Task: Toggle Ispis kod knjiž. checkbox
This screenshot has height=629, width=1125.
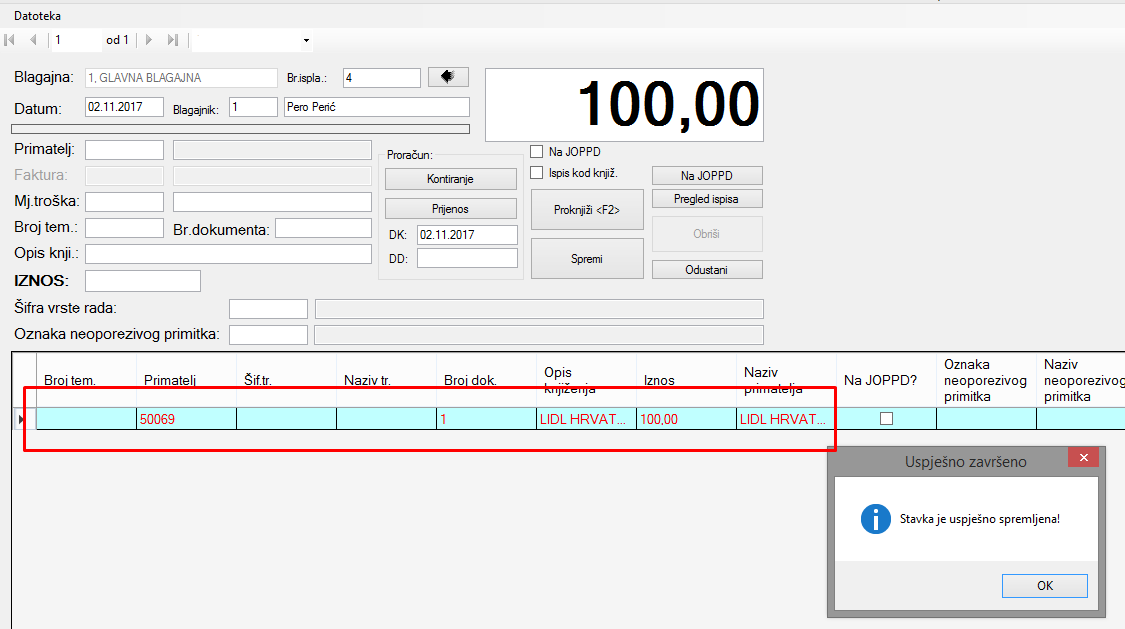Action: [x=537, y=173]
